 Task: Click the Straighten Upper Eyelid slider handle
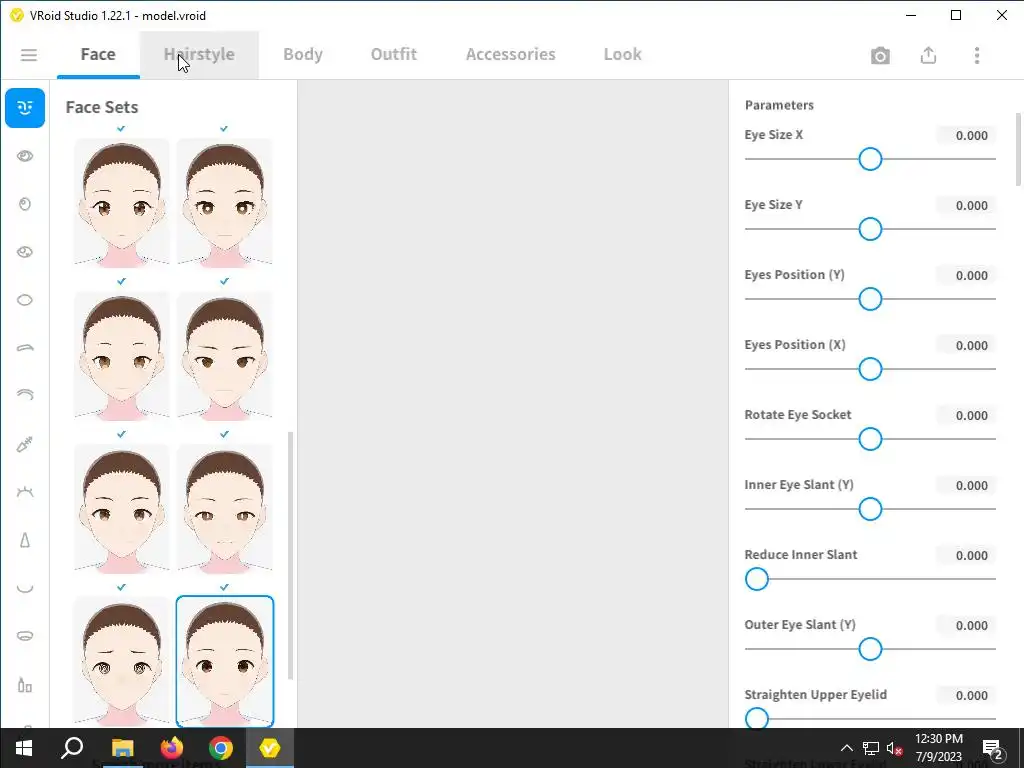coord(757,718)
